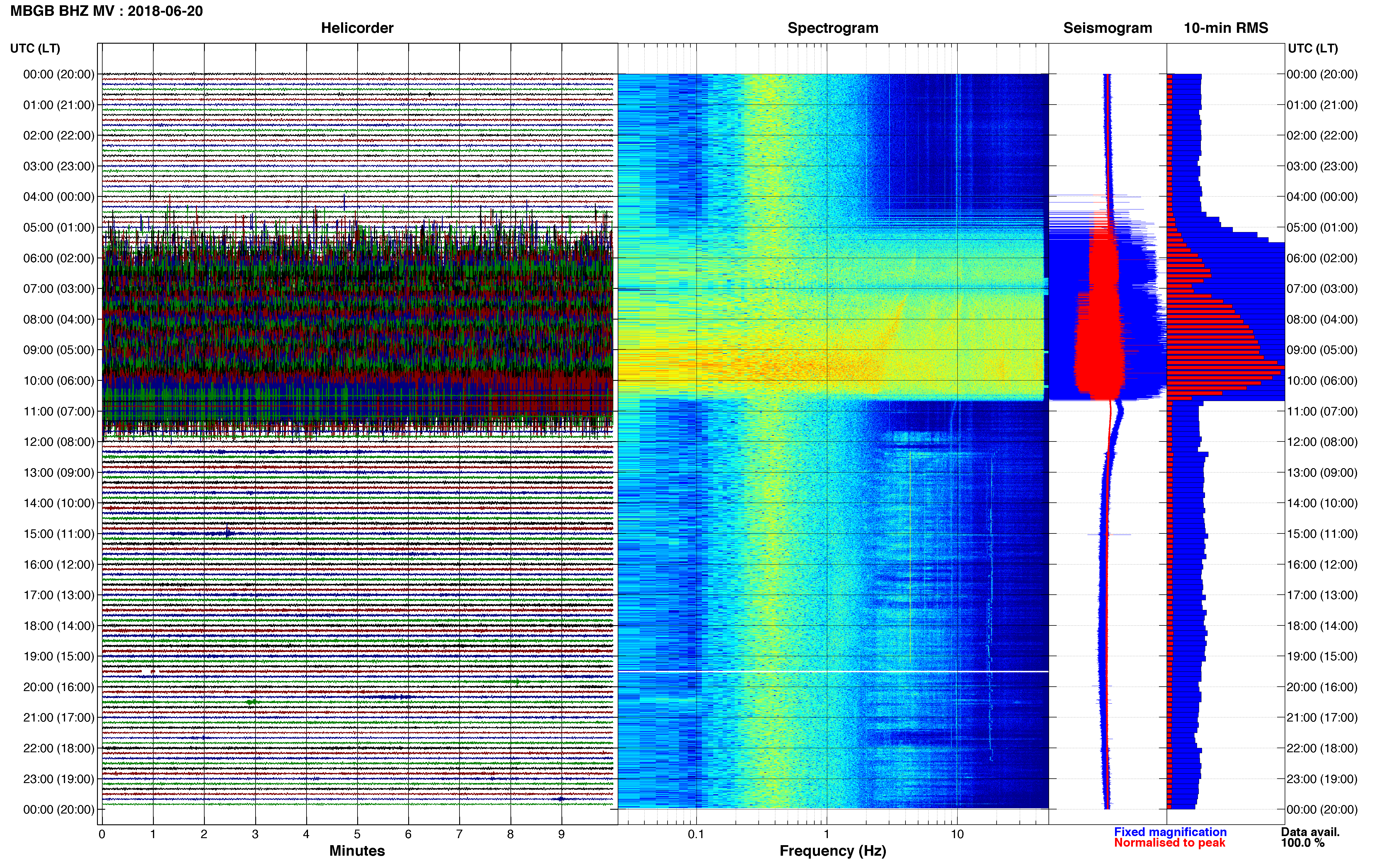Click left axis label 07:00 (03:00)
Viewport: 1389px width, 868px height.
59,289
